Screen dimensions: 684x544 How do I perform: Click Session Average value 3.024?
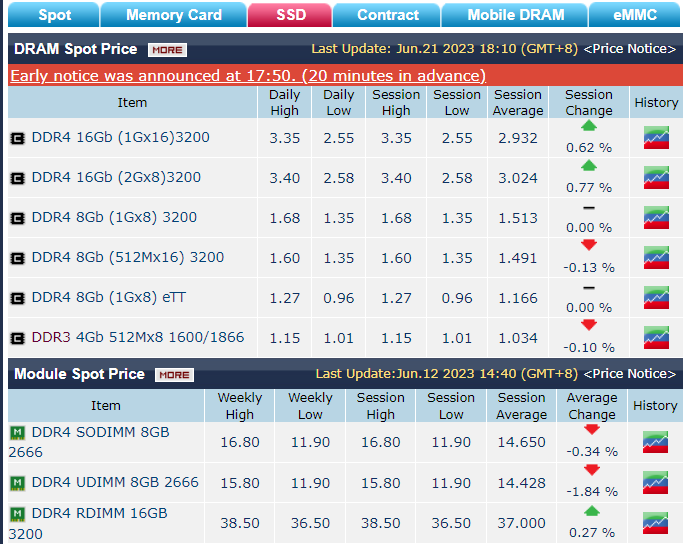pos(518,178)
